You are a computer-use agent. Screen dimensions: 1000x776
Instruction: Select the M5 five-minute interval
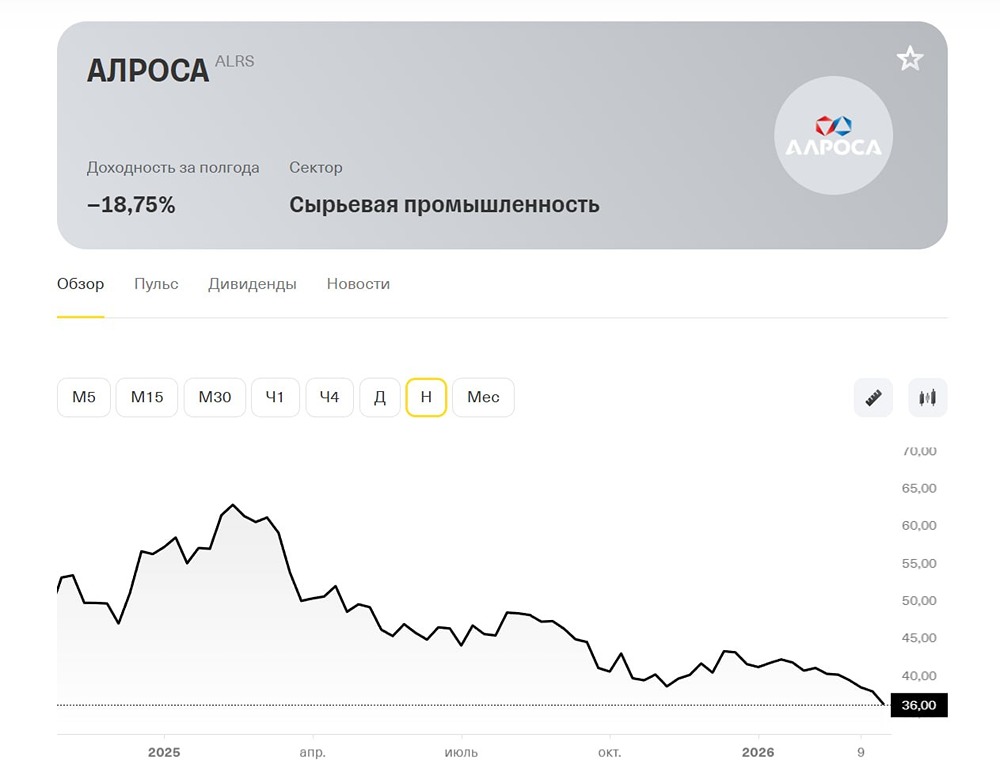83,397
